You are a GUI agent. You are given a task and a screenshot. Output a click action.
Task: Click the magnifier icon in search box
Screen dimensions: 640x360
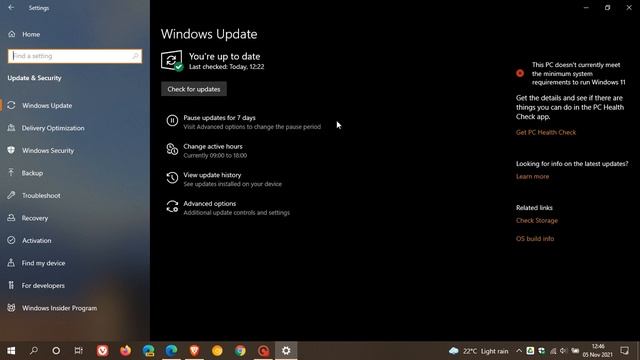coord(135,56)
